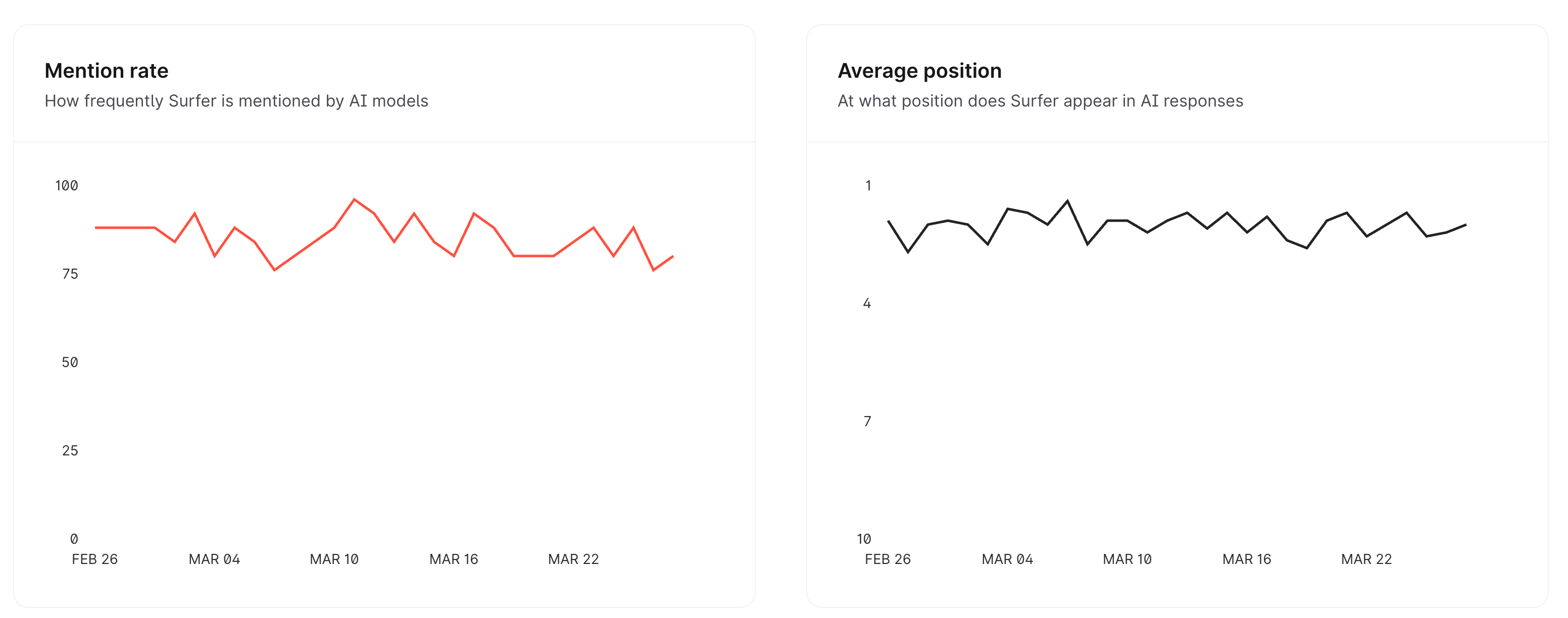The height and width of the screenshot is (618, 1568).
Task: Select position 7 label on Average position axis
Action: [867, 422]
